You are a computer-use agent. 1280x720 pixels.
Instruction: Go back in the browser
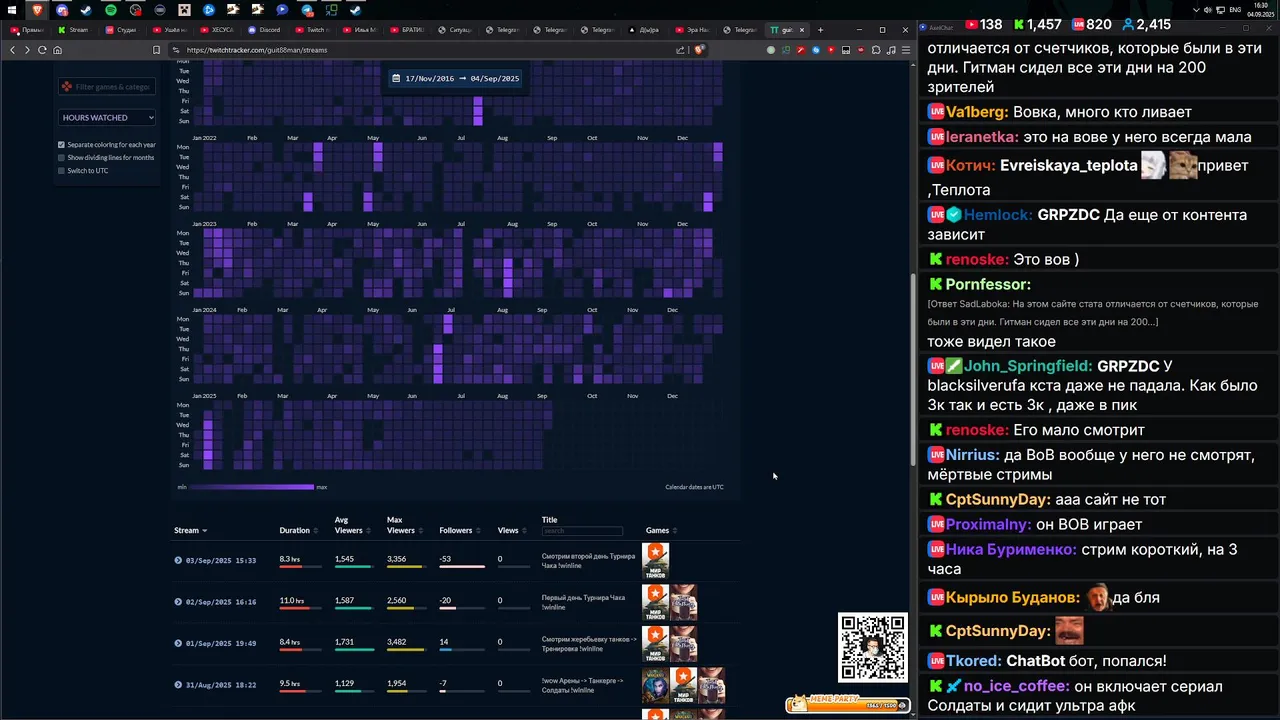[x=12, y=50]
